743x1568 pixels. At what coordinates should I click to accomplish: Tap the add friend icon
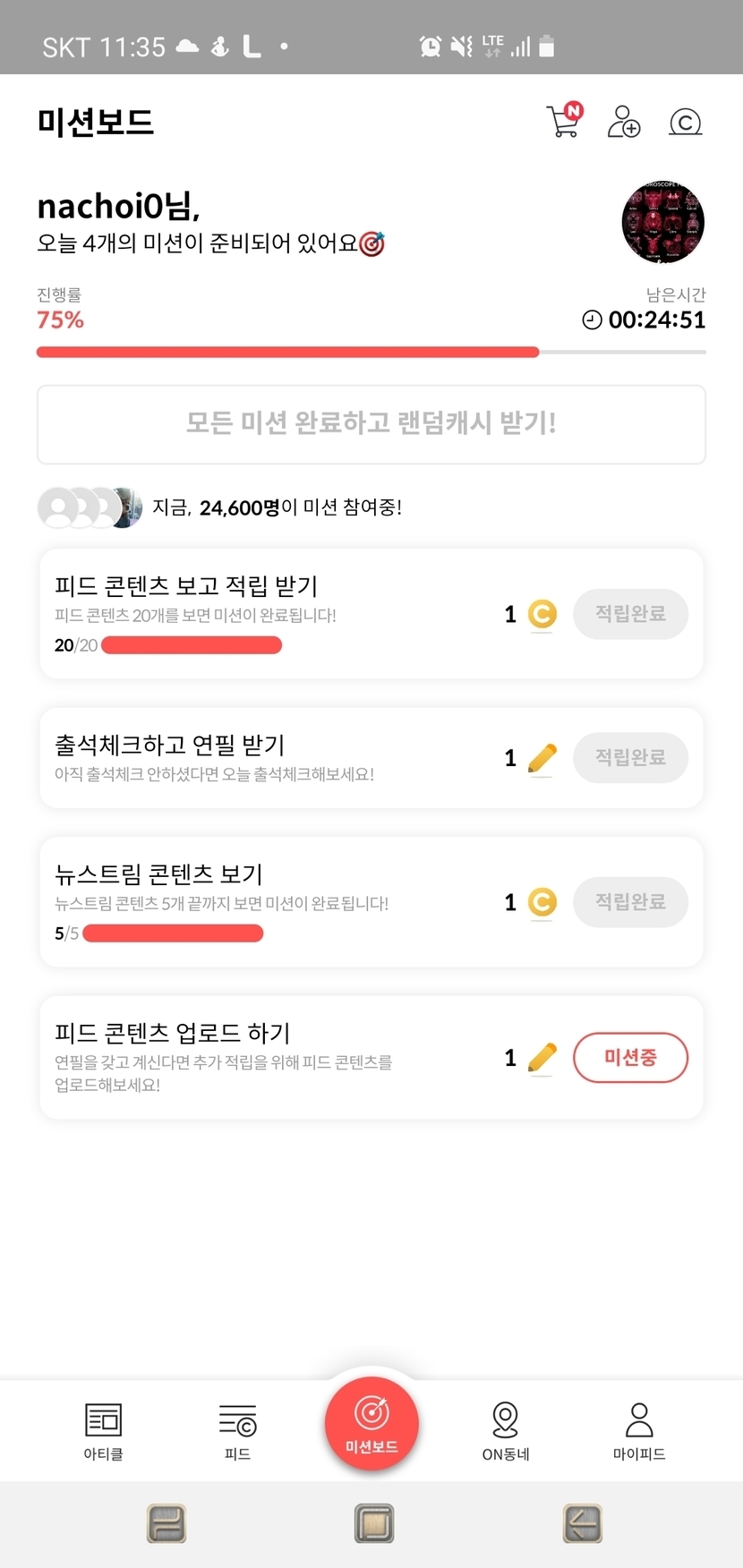624,121
